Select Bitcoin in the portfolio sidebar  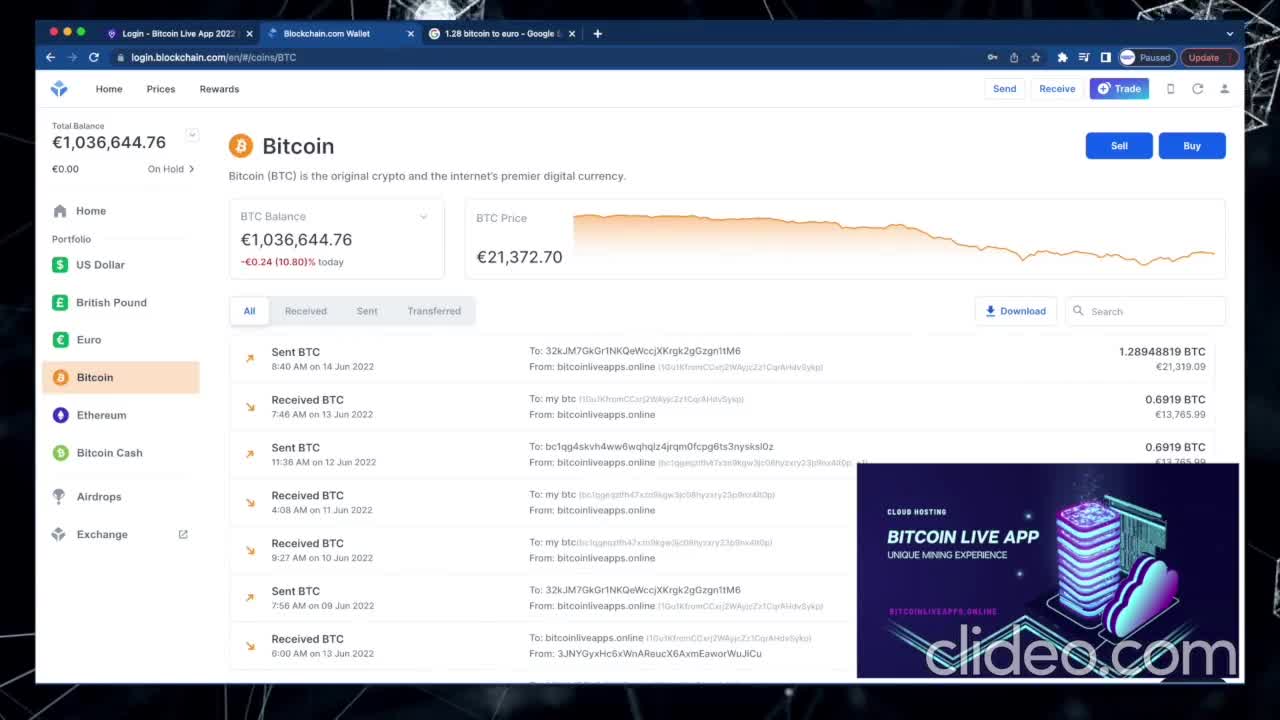pyautogui.click(x=121, y=377)
